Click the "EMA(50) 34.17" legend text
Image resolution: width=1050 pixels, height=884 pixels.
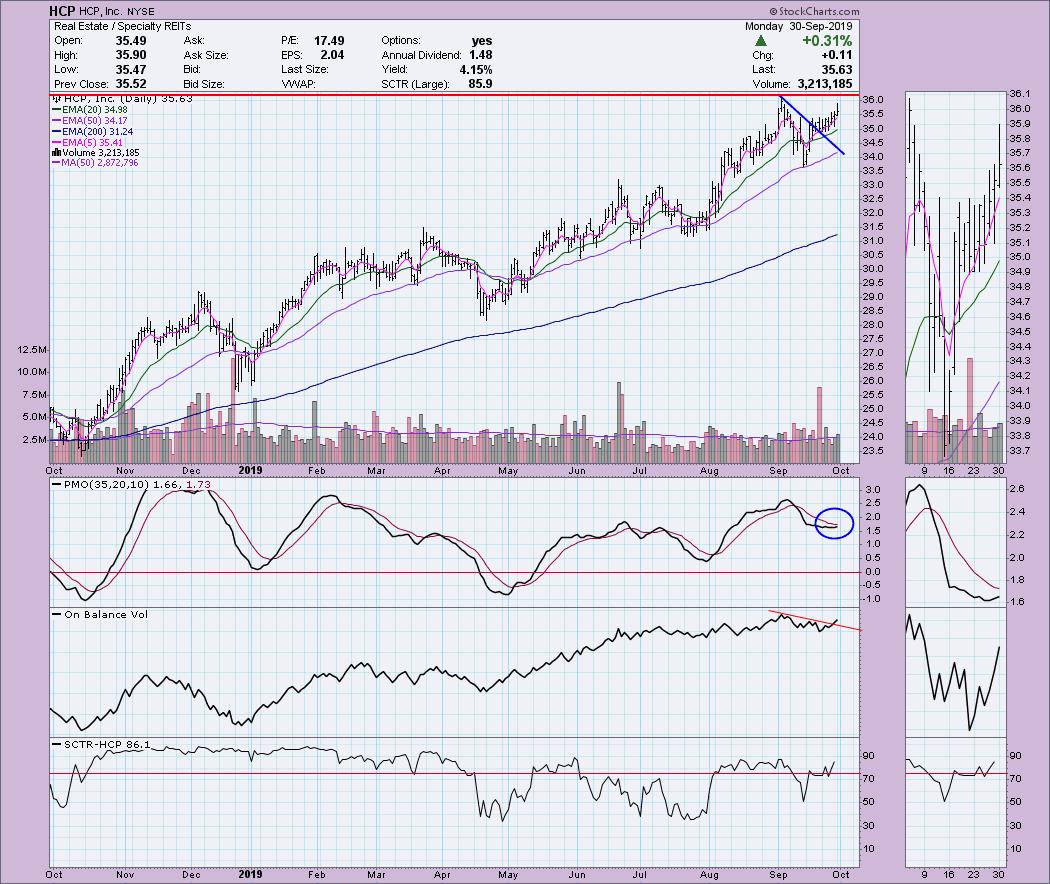pyautogui.click(x=94, y=121)
